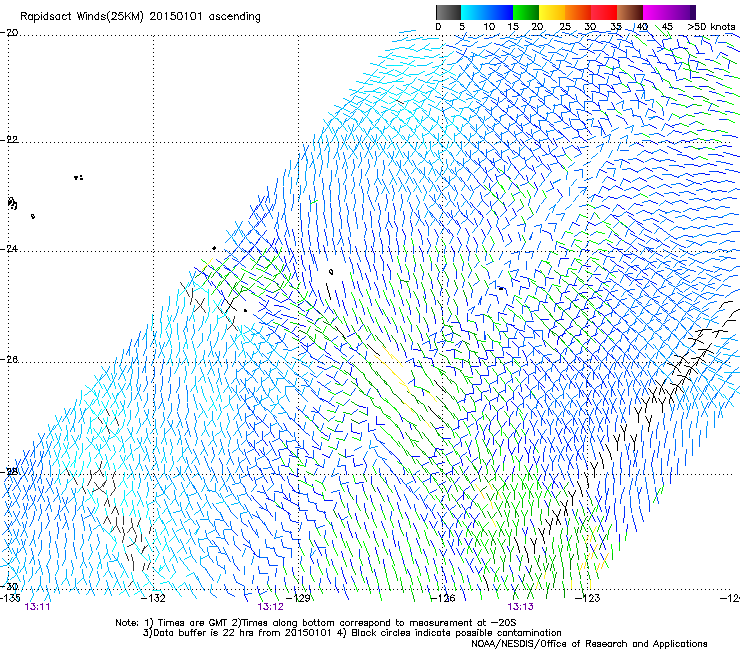The width and height of the screenshot is (740, 650).
Task: Click the "5" label under the color scale
Action: pyautogui.click(x=462, y=27)
